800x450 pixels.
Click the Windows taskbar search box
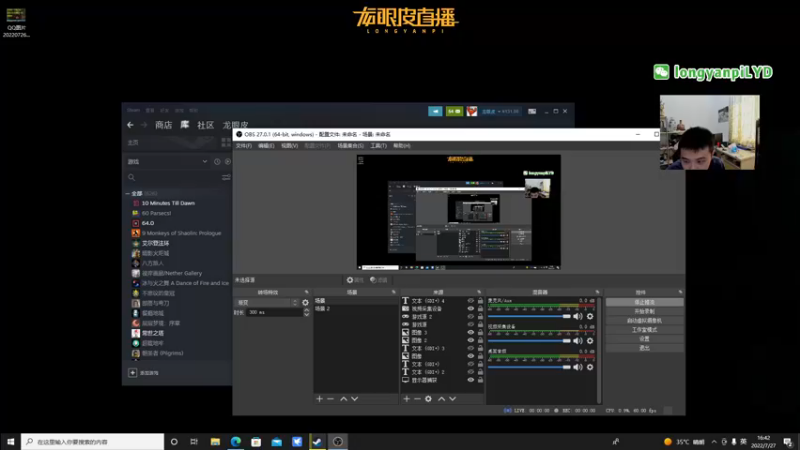(x=92, y=442)
